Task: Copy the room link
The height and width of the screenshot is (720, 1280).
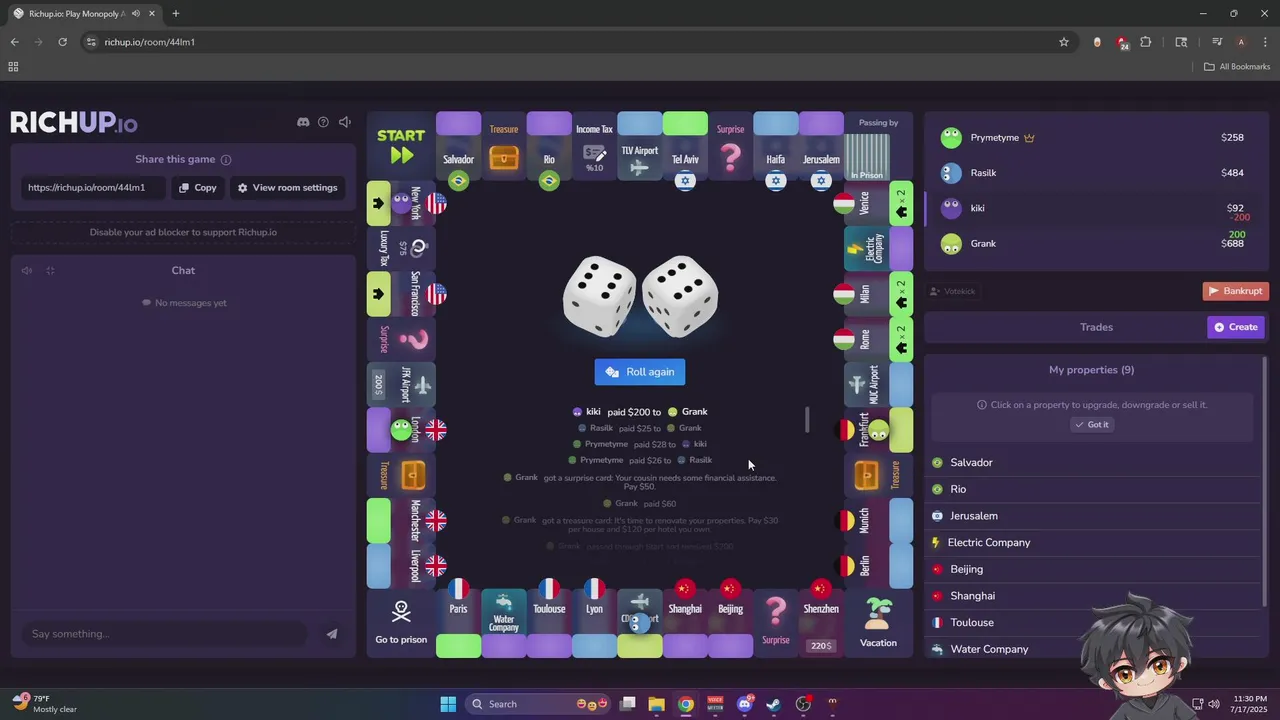Action: 197,187
